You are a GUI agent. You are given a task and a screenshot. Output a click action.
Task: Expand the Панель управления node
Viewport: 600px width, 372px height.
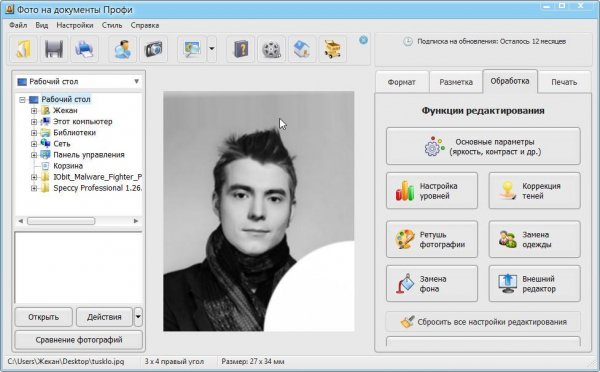click(x=34, y=155)
